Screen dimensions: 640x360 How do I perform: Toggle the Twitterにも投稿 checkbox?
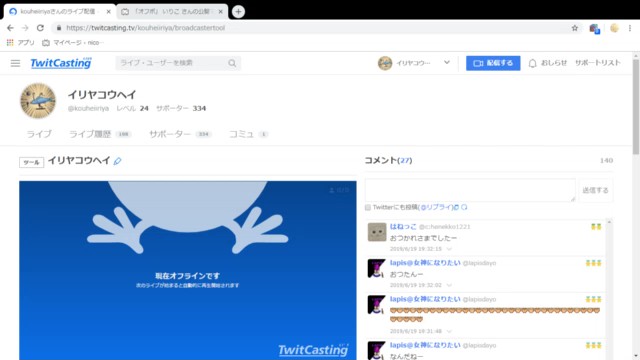click(x=368, y=207)
